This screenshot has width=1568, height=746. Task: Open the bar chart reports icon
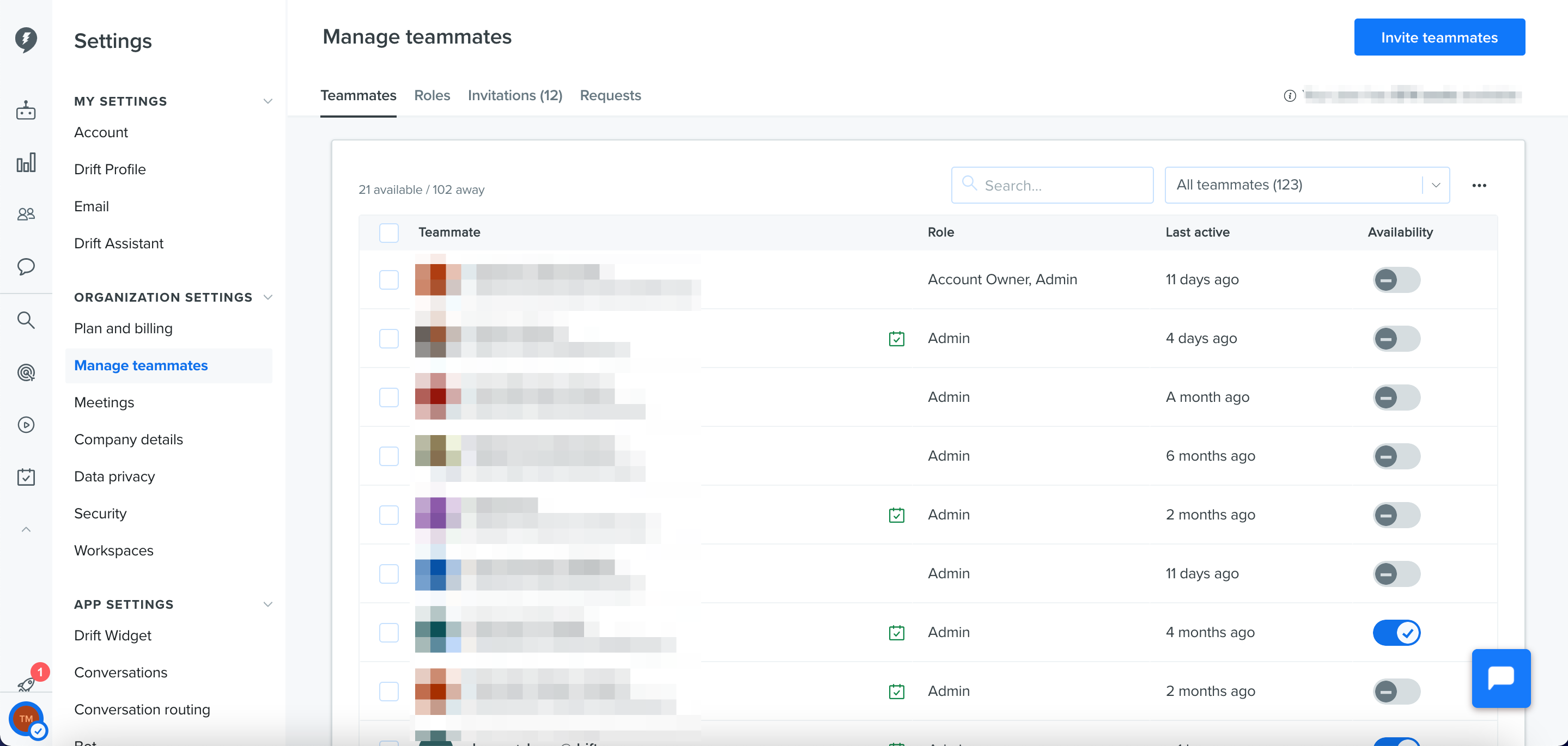pyautogui.click(x=26, y=162)
